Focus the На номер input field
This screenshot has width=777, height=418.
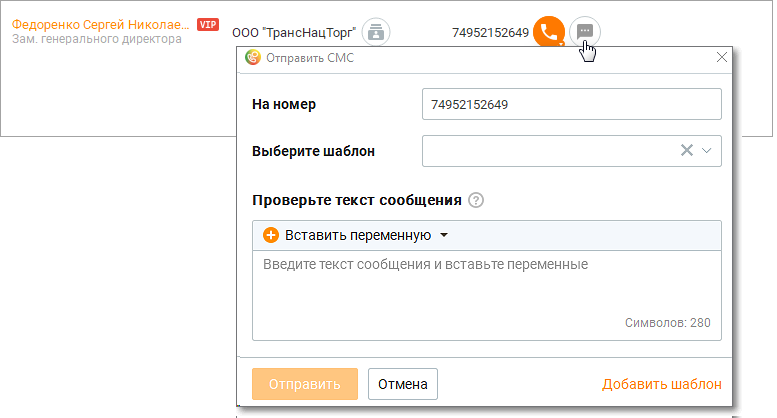tap(571, 104)
